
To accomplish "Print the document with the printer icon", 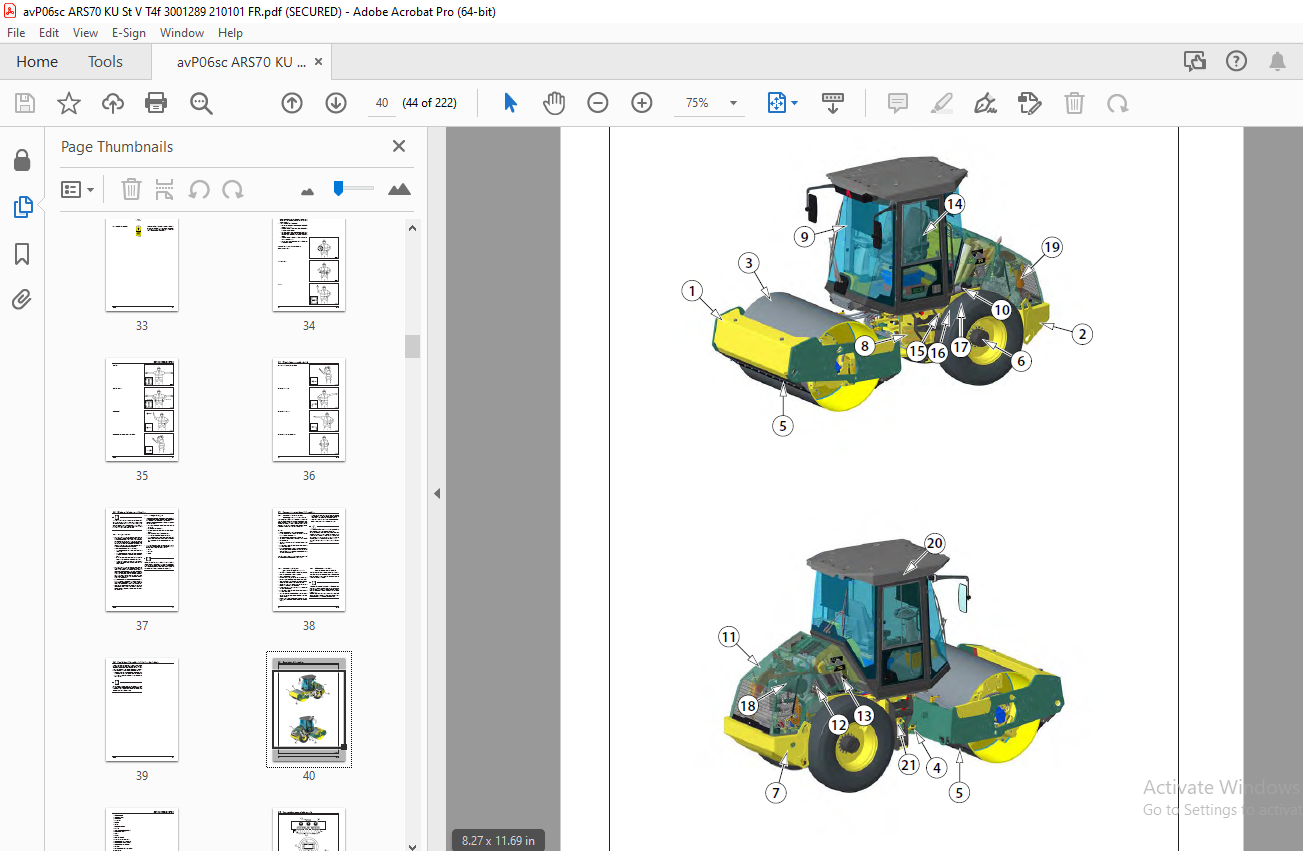I will point(156,103).
